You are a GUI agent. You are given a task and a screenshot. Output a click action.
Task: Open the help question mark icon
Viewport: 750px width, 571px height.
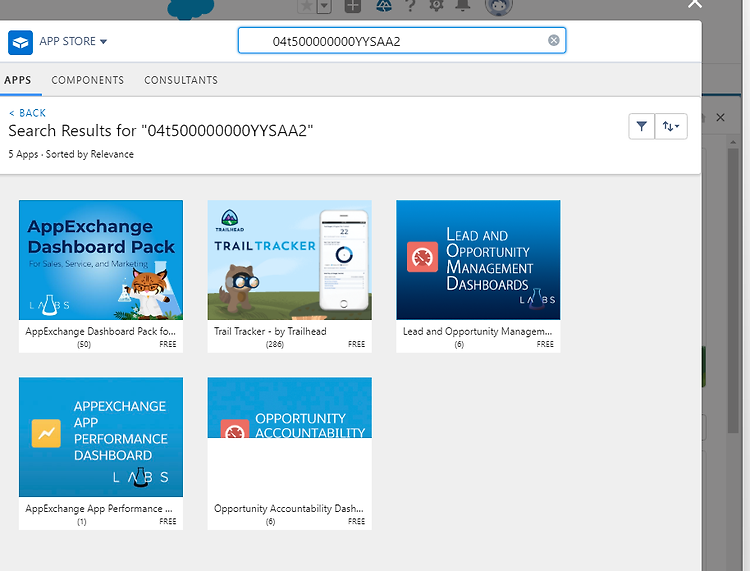click(410, 5)
